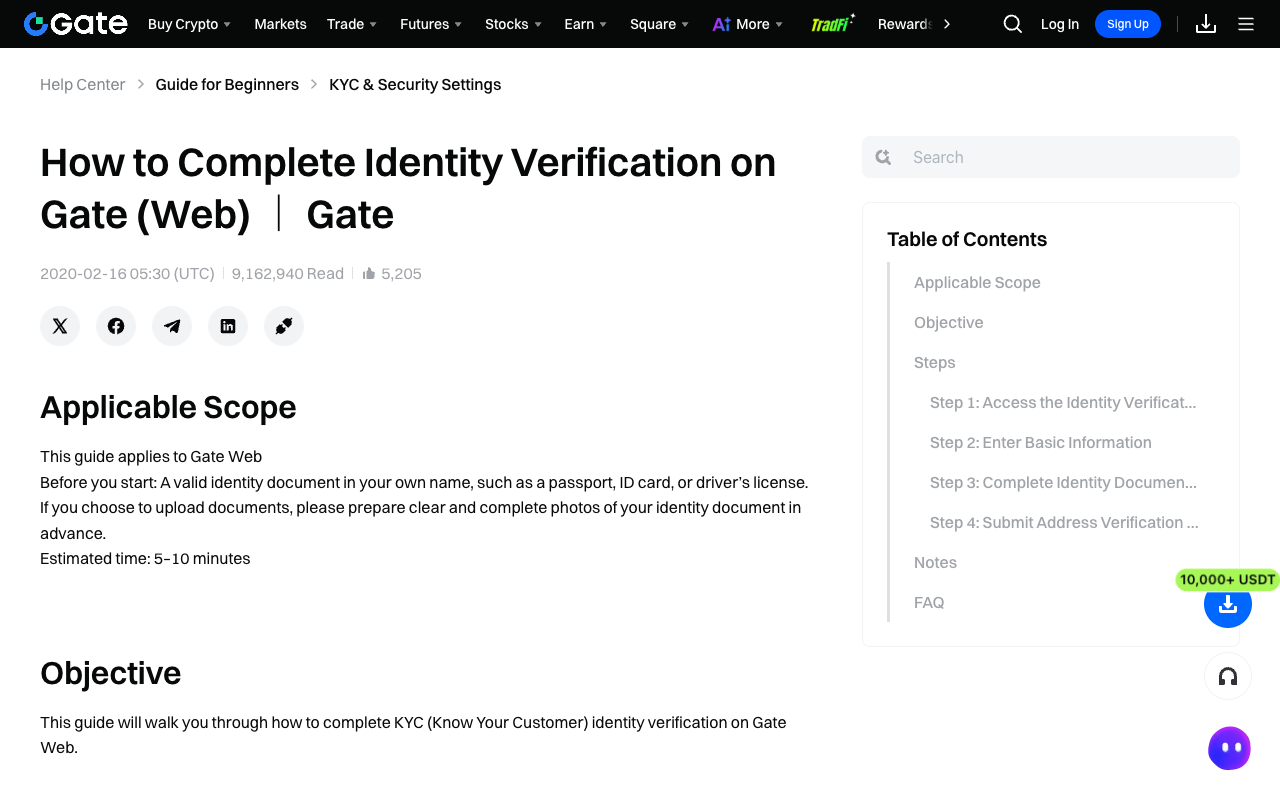Jump to Steps in table of contents
The image size is (1280, 800).
[935, 363]
